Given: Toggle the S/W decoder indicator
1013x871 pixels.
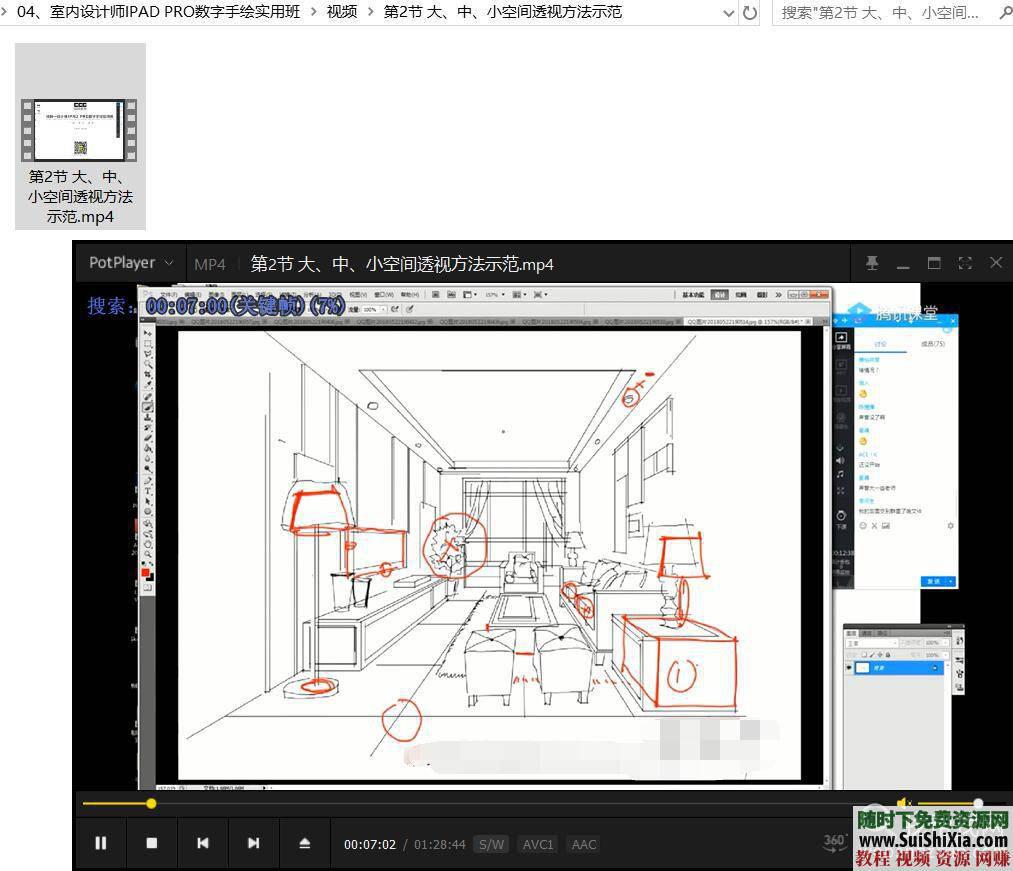Looking at the screenshot, I should (491, 845).
